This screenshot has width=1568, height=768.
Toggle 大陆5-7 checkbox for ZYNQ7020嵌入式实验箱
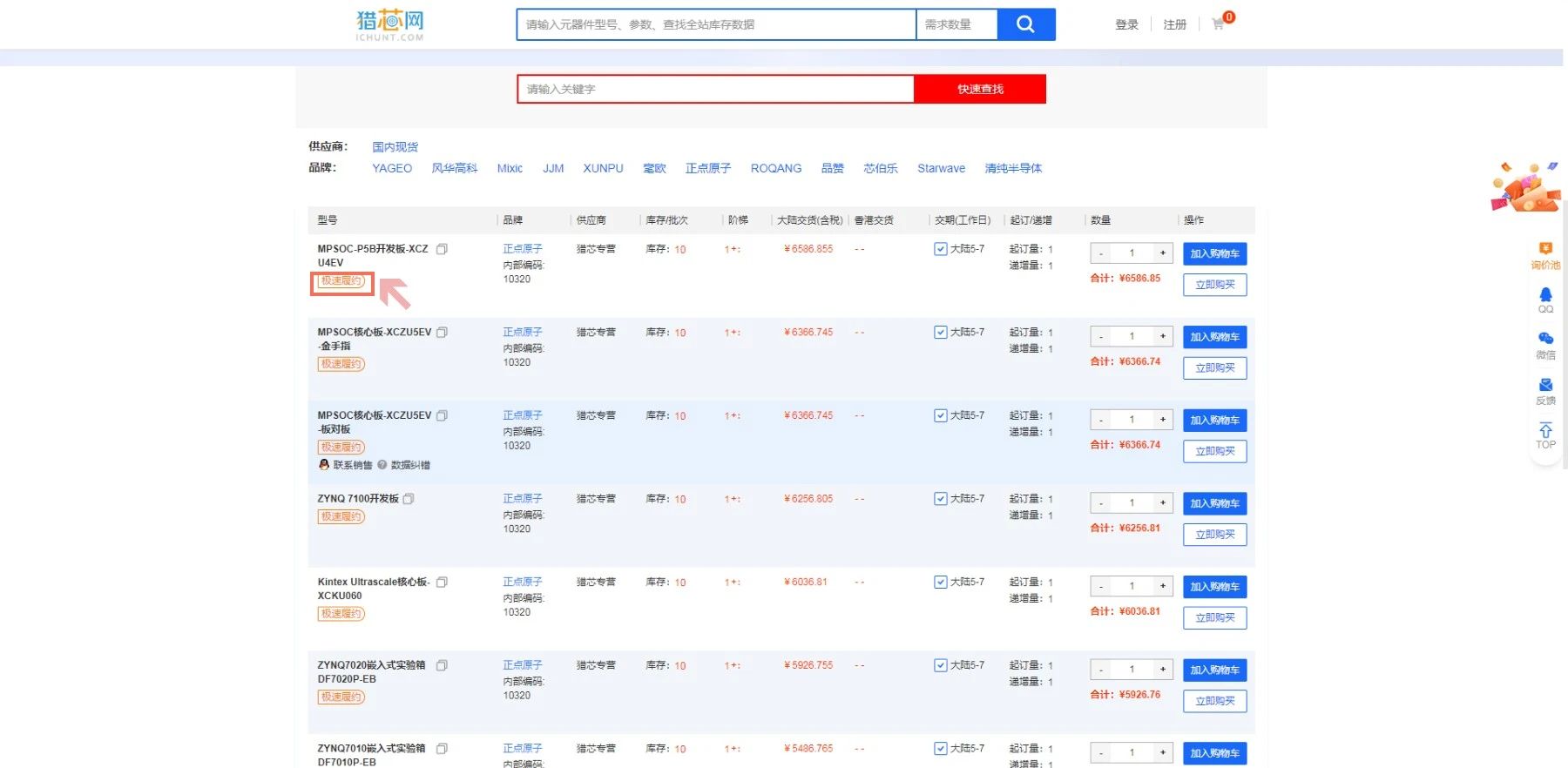pos(940,665)
